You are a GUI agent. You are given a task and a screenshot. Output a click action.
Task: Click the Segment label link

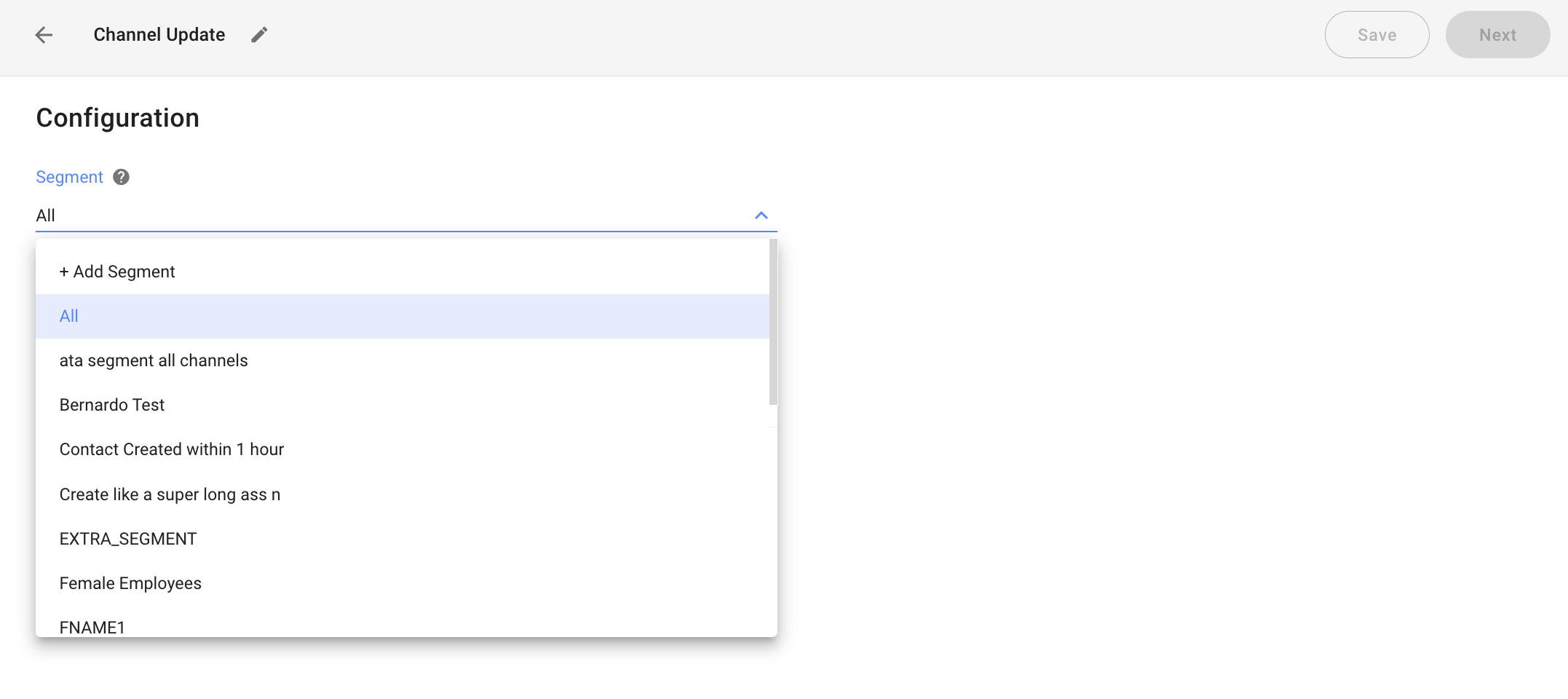point(69,177)
